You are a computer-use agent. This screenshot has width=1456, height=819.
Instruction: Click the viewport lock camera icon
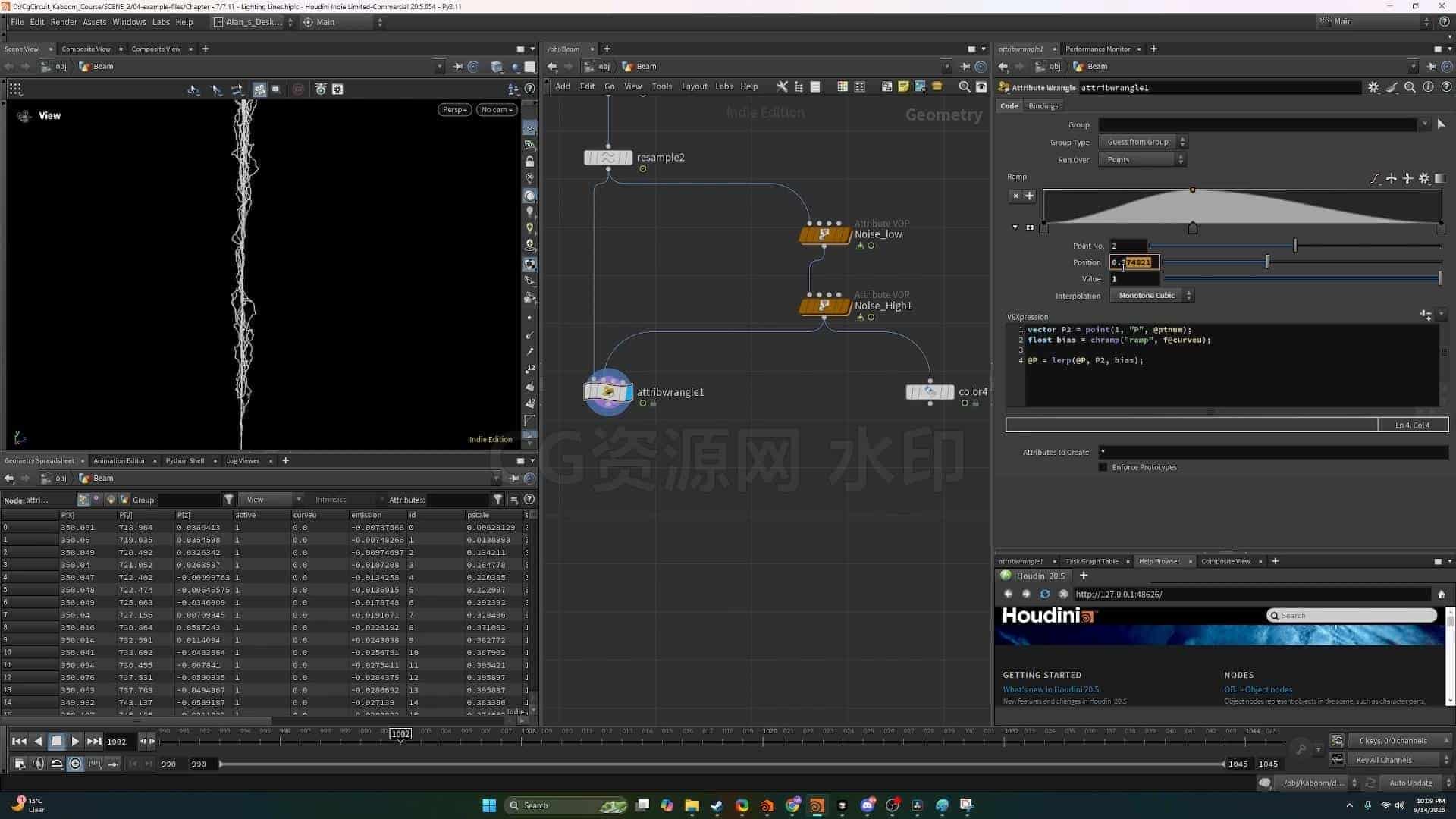[x=529, y=162]
